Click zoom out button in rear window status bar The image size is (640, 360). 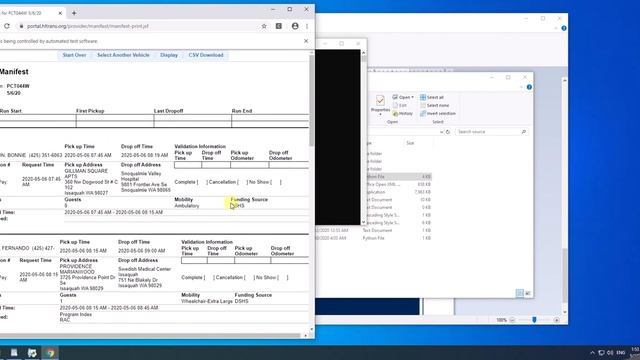tap(512, 320)
